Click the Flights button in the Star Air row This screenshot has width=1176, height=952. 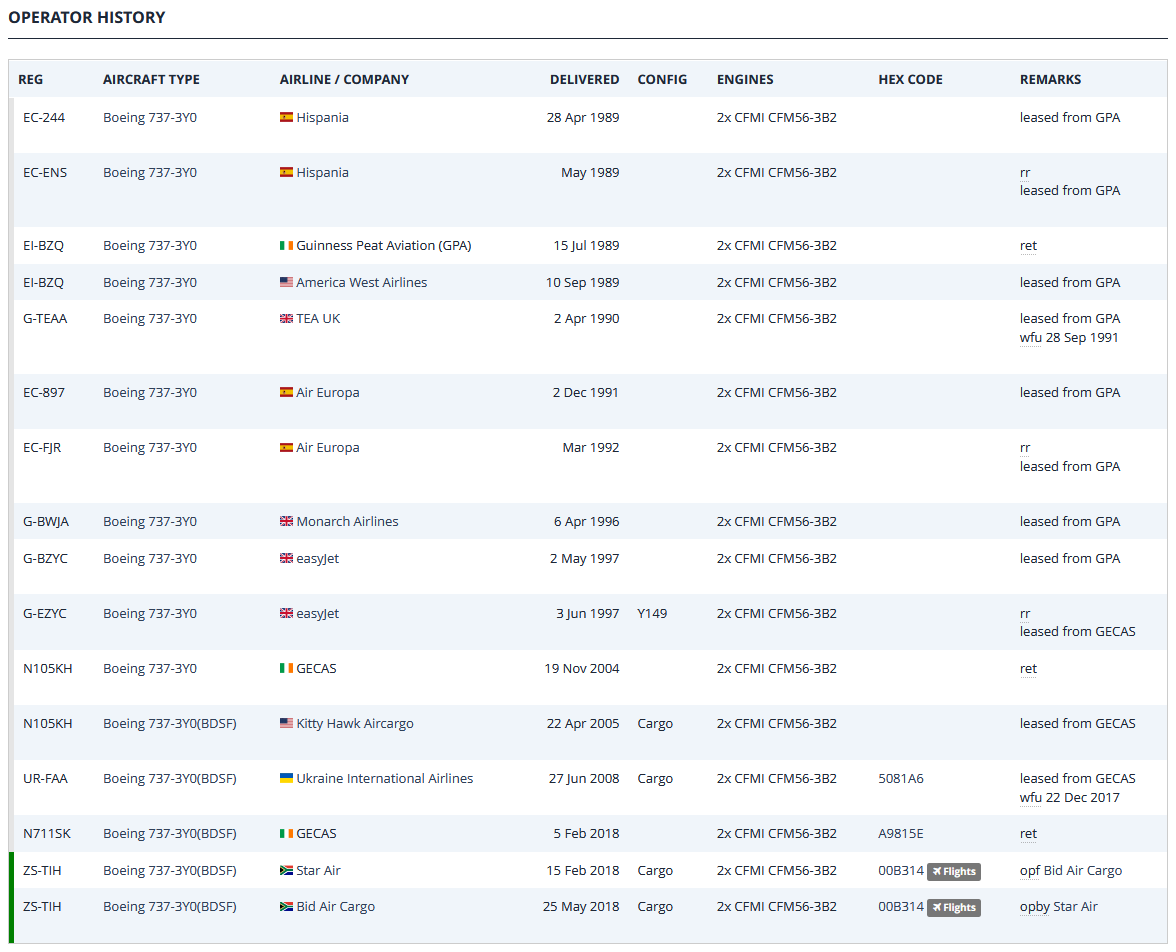pos(953,871)
